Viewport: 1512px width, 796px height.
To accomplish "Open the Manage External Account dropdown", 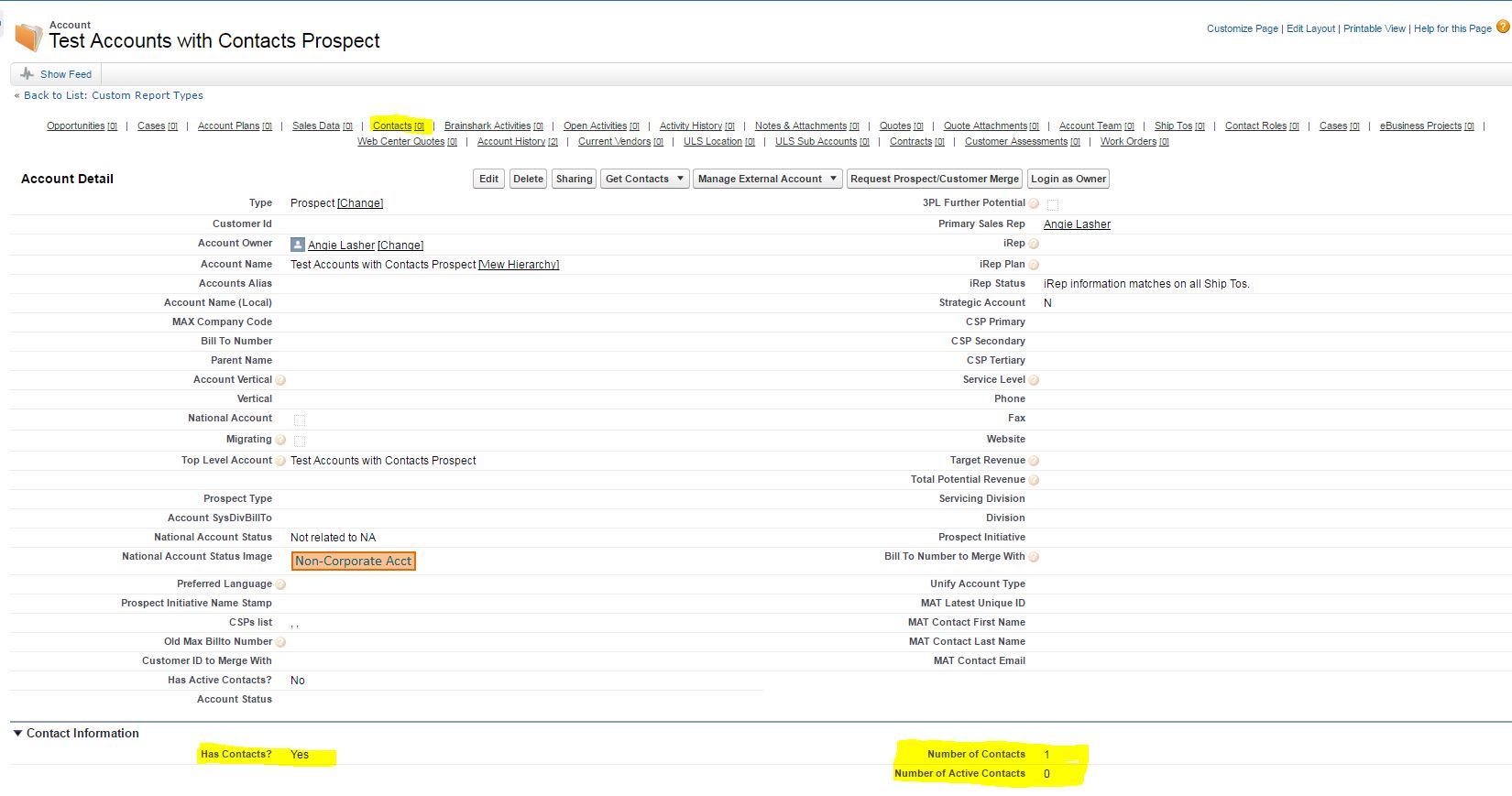I will pyautogui.click(x=767, y=179).
